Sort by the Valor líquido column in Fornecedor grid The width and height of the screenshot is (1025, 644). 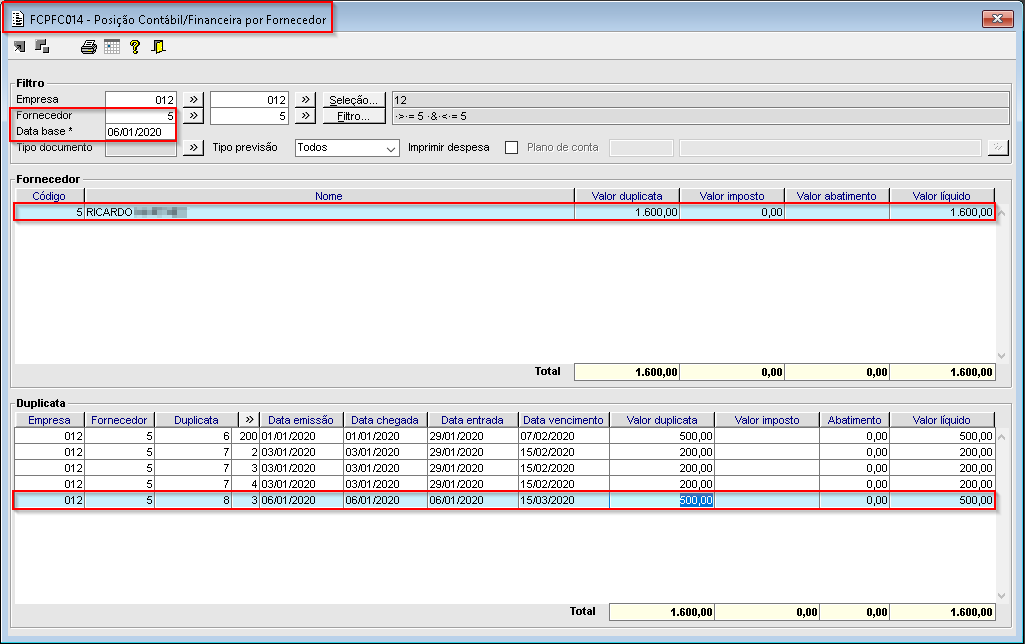click(x=941, y=196)
